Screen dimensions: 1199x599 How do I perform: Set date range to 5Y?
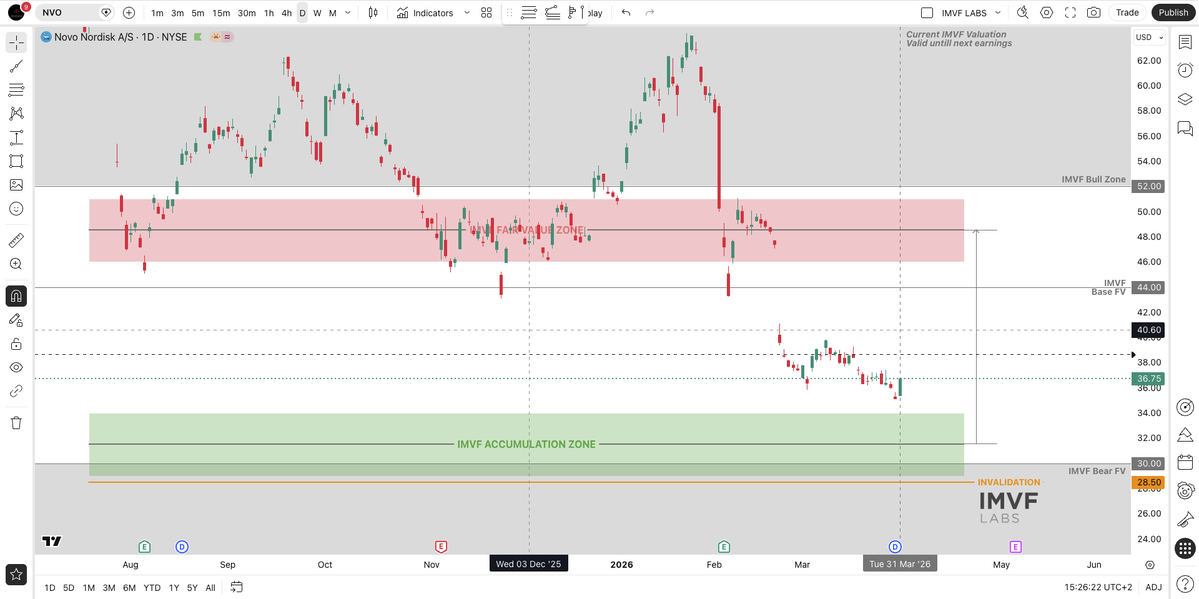click(x=192, y=588)
